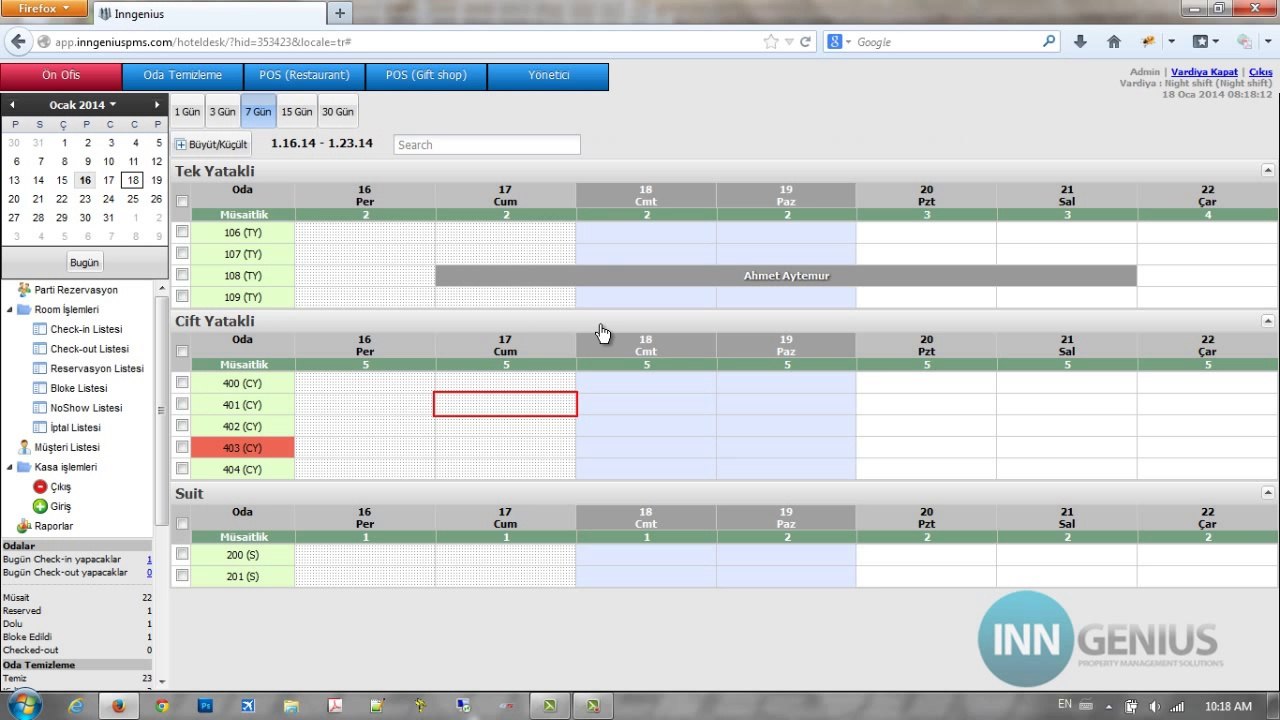The image size is (1280, 720).
Task: Launch Internet Explorer from the taskbar
Action: [x=76, y=706]
